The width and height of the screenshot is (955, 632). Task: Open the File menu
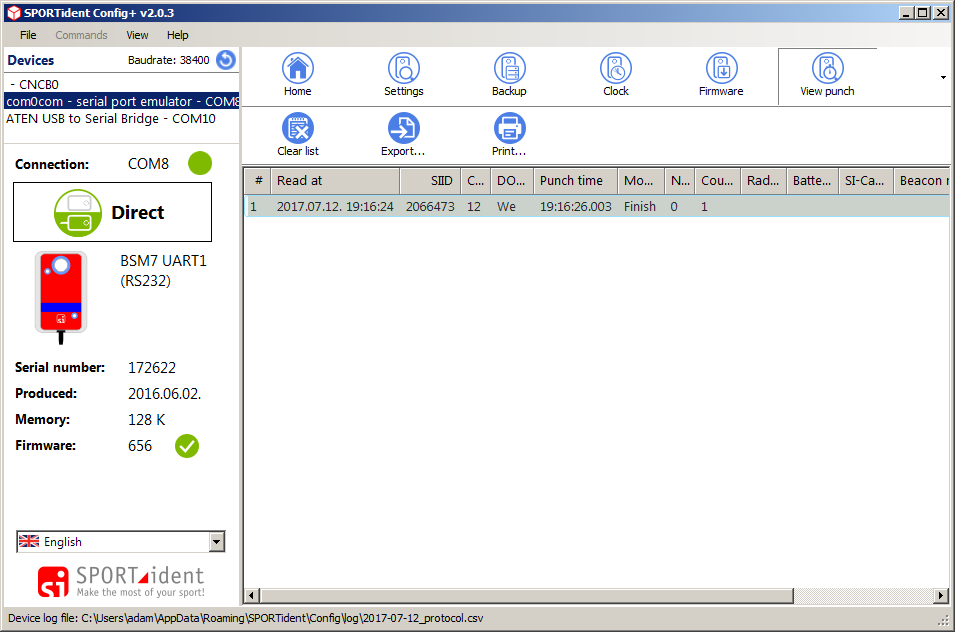coord(28,35)
